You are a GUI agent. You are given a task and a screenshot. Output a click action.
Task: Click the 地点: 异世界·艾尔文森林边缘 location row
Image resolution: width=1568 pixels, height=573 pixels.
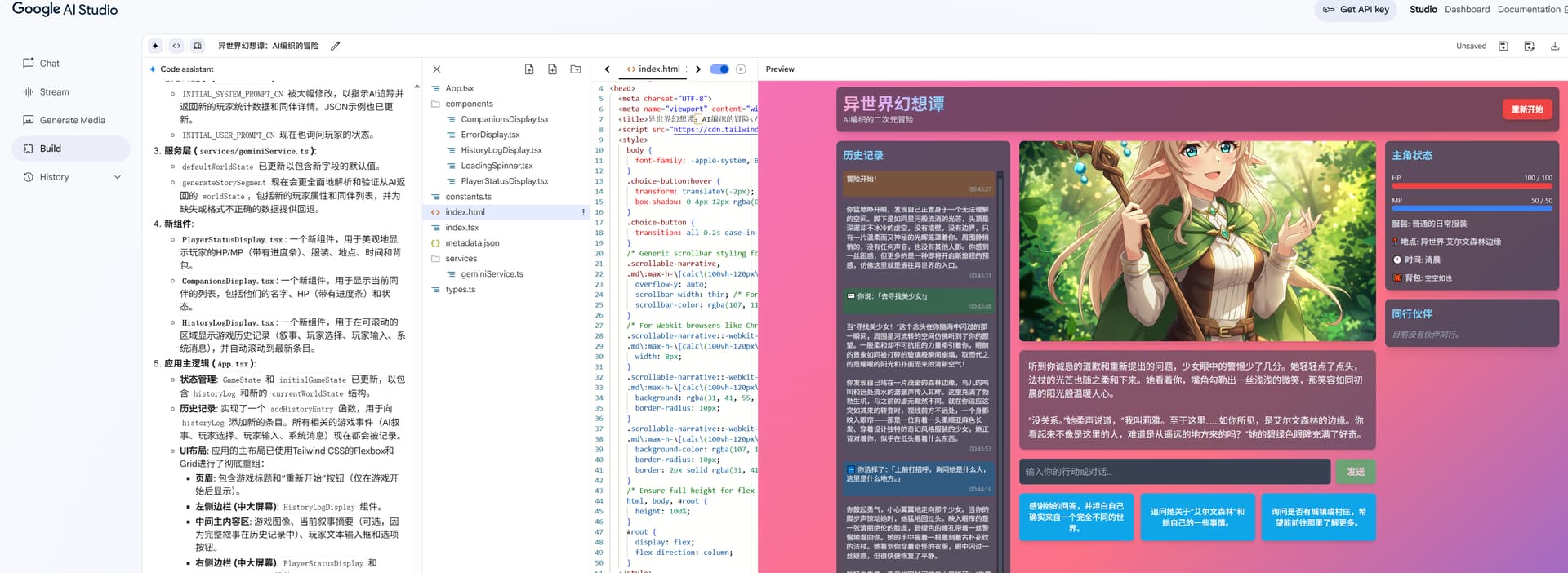tap(1446, 242)
